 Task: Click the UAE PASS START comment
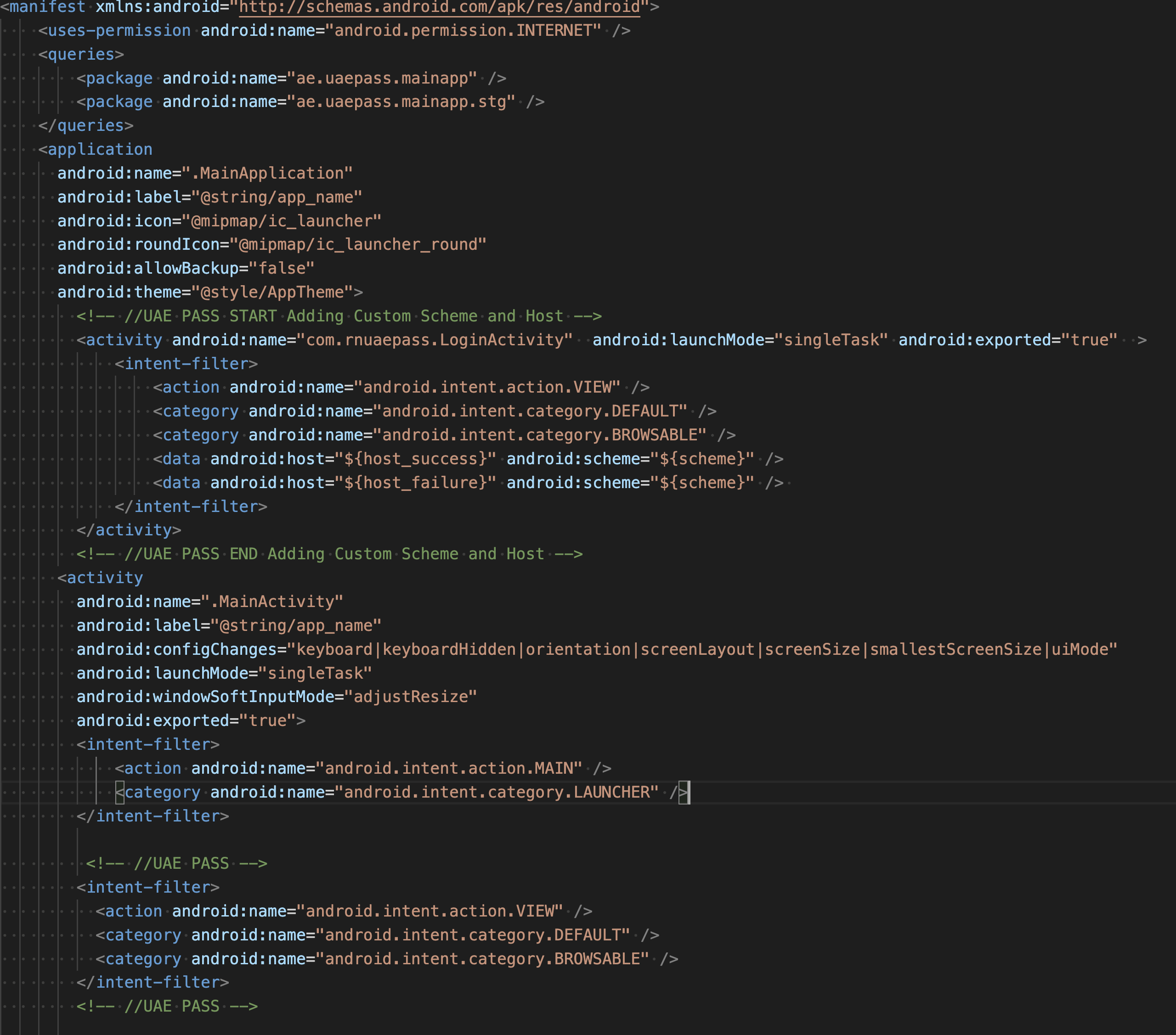(339, 316)
